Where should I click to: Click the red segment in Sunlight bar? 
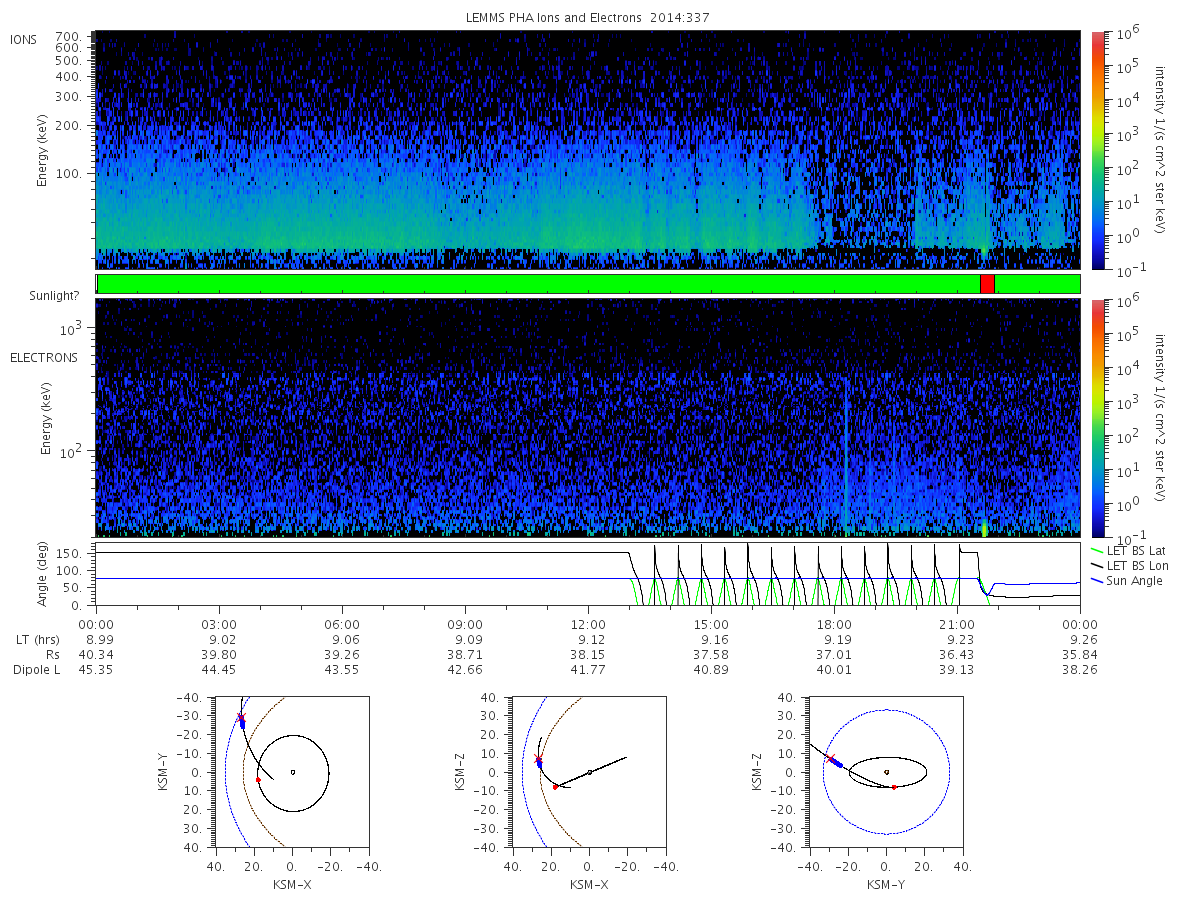click(987, 284)
